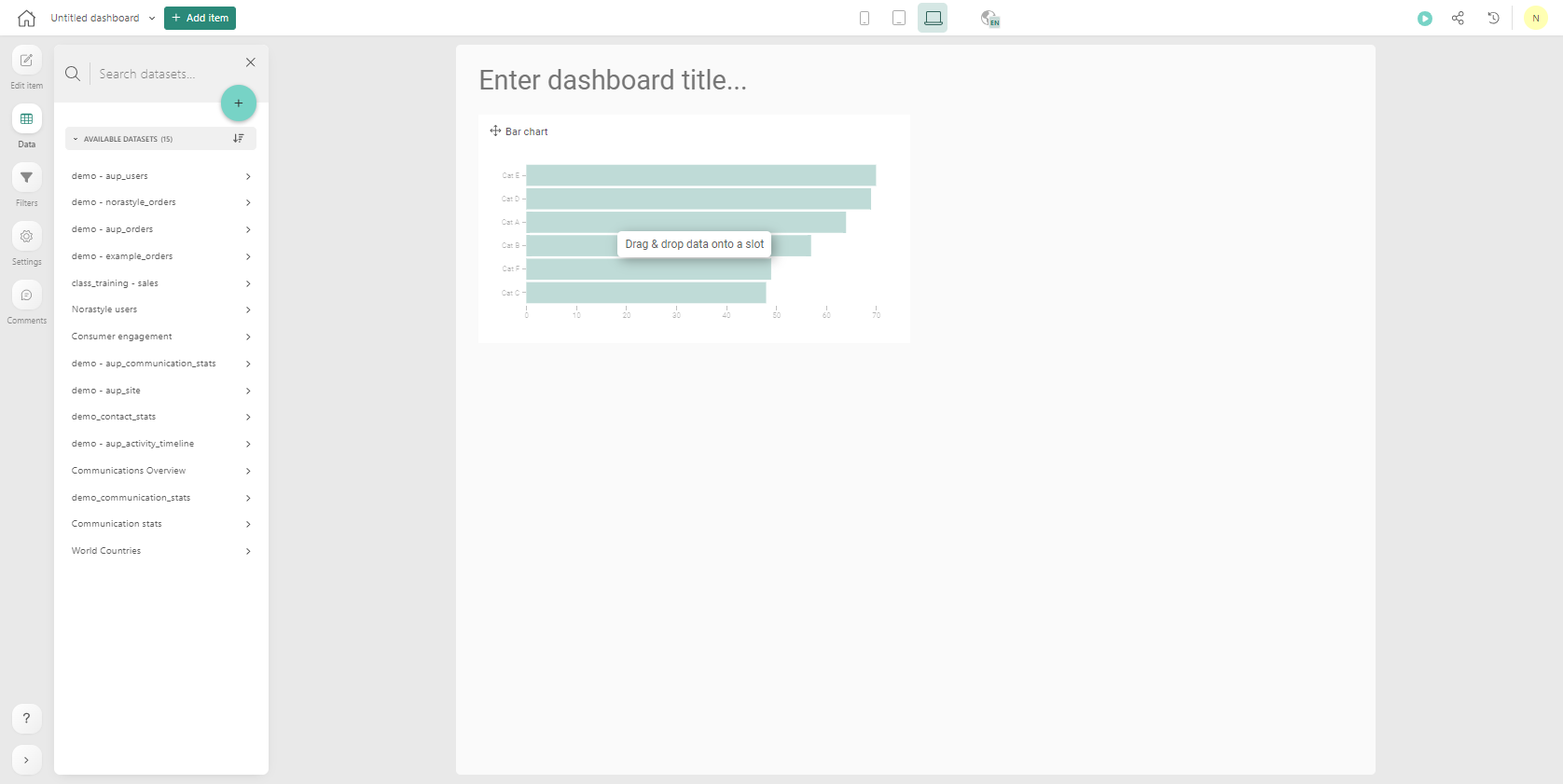The height and width of the screenshot is (784, 1563).
Task: Click the Enter dashboard title field
Action: (613, 80)
